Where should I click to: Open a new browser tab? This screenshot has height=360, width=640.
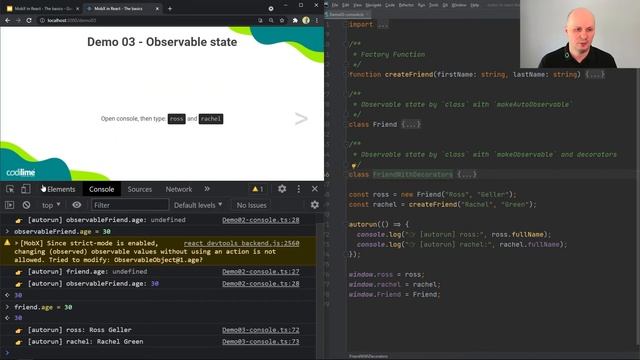click(170, 8)
